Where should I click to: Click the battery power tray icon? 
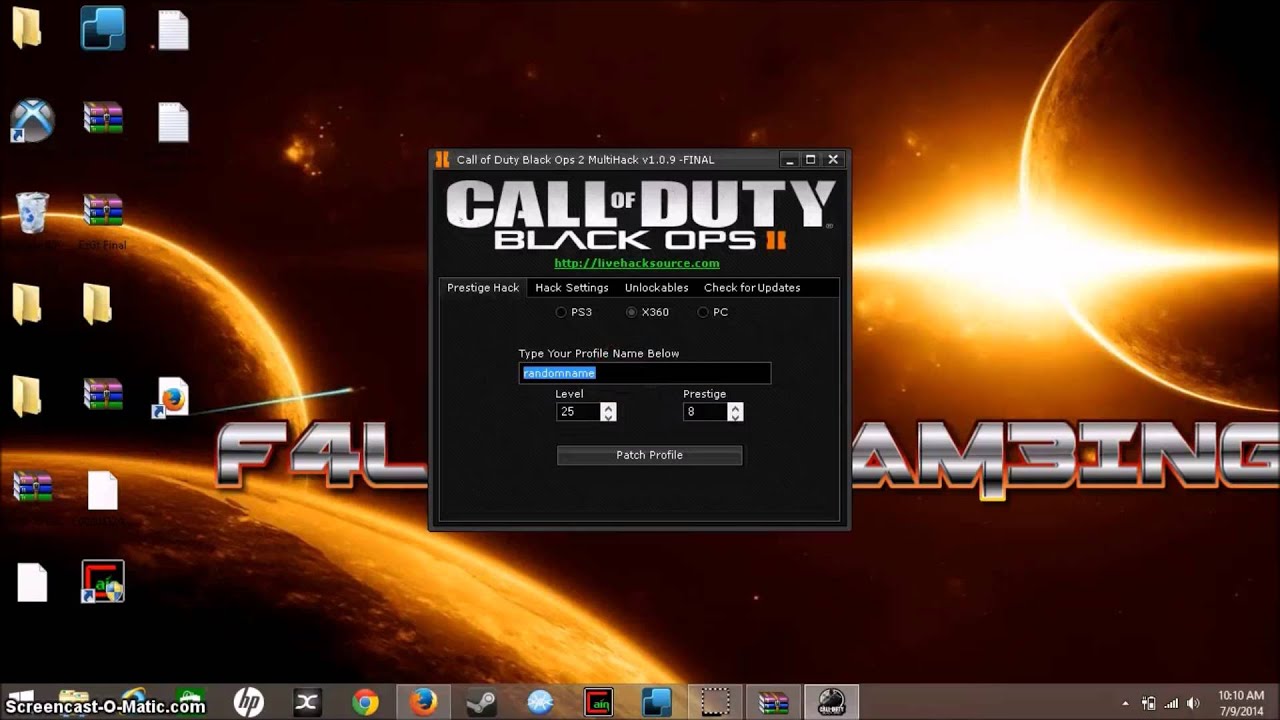1149,703
